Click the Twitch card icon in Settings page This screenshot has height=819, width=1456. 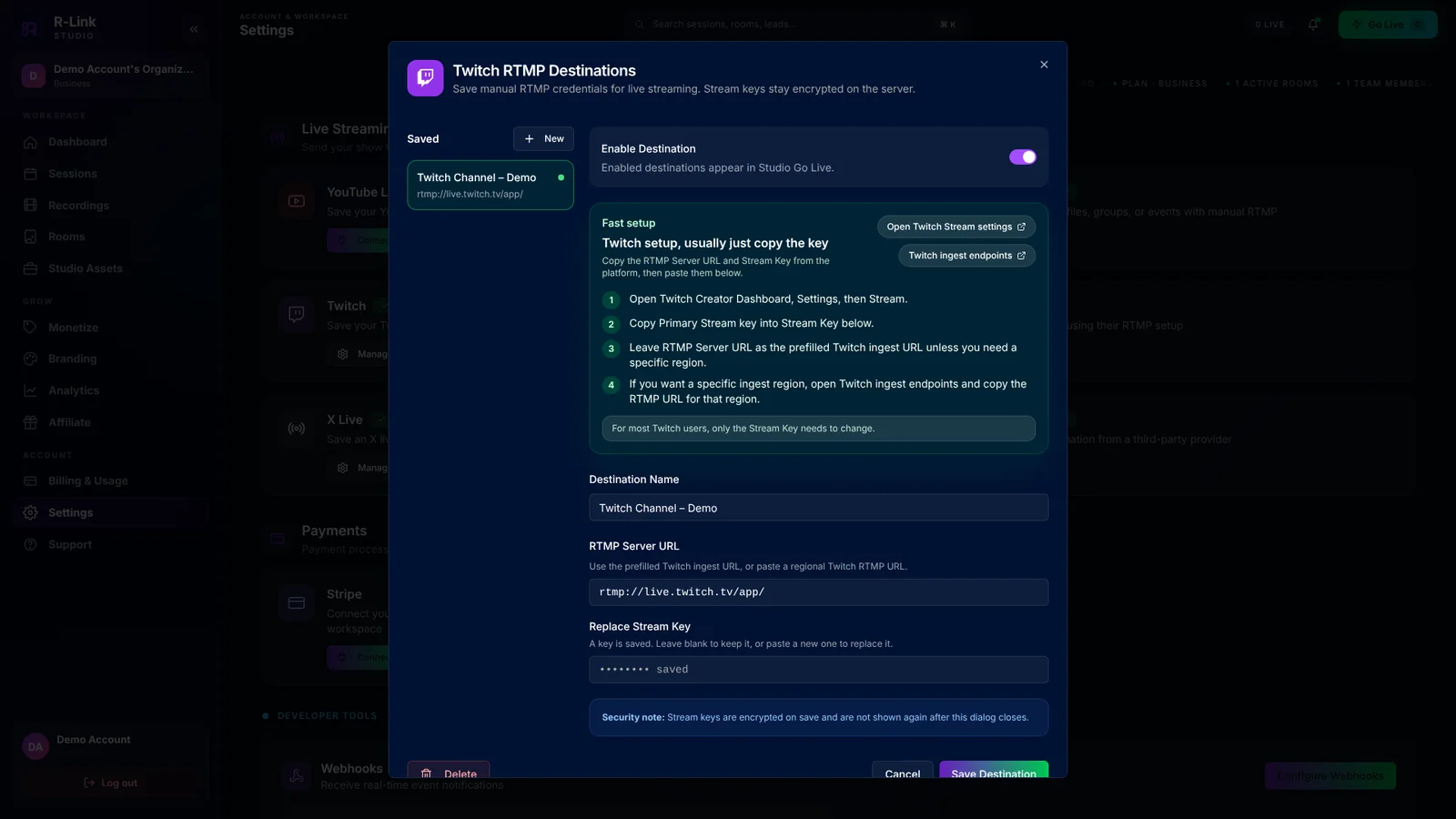coord(297,314)
